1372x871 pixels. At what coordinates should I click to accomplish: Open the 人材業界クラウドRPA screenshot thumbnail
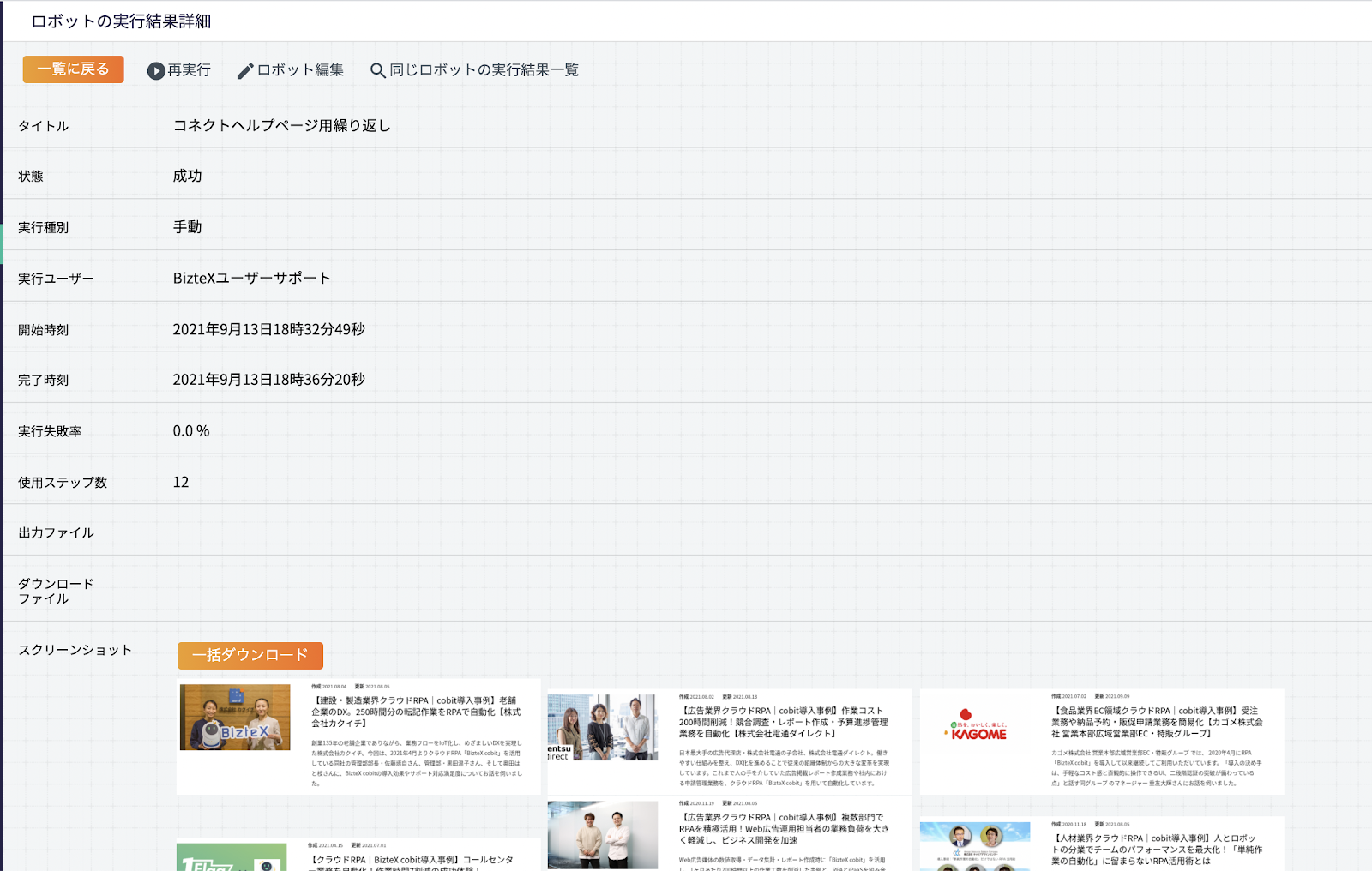pos(1102,844)
